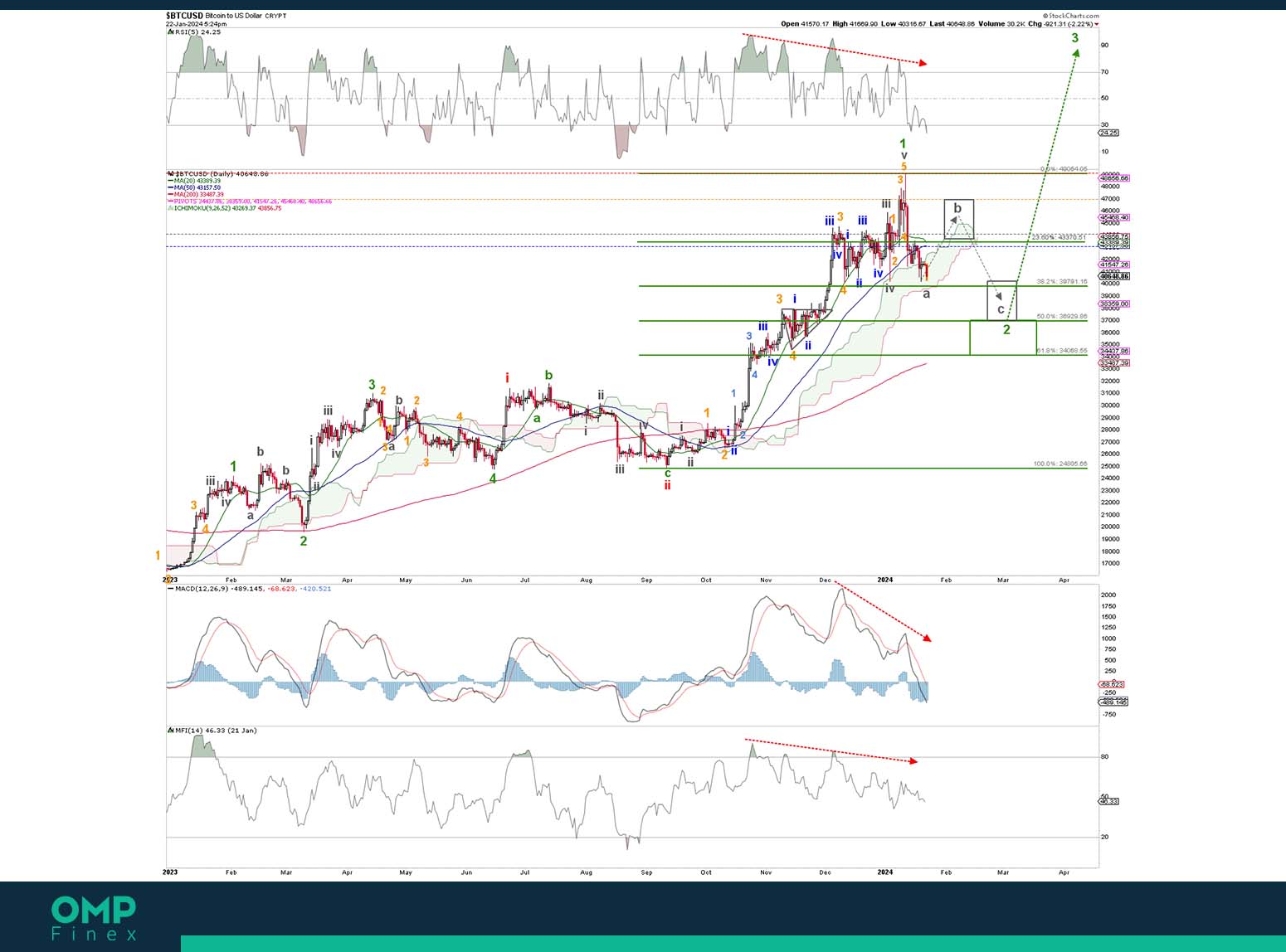Click the 24.25 RSI value tag
Image resolution: width=1286 pixels, height=952 pixels.
click(1108, 133)
